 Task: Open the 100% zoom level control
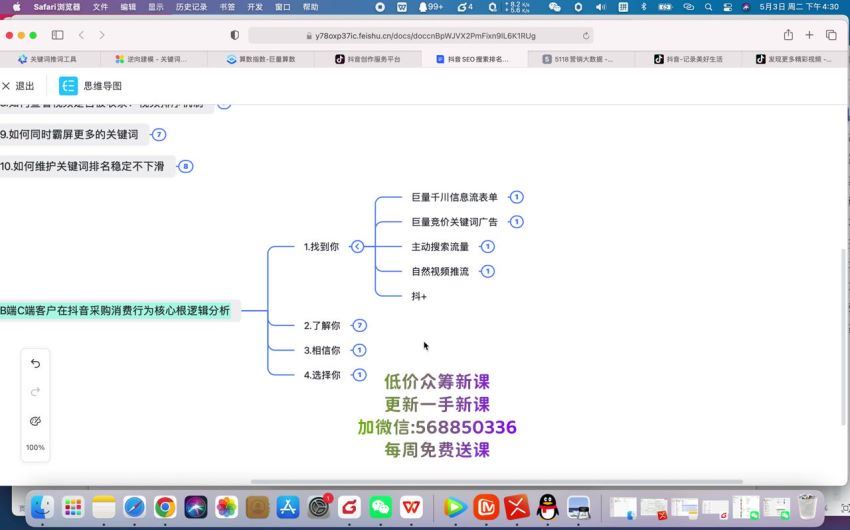(35, 448)
